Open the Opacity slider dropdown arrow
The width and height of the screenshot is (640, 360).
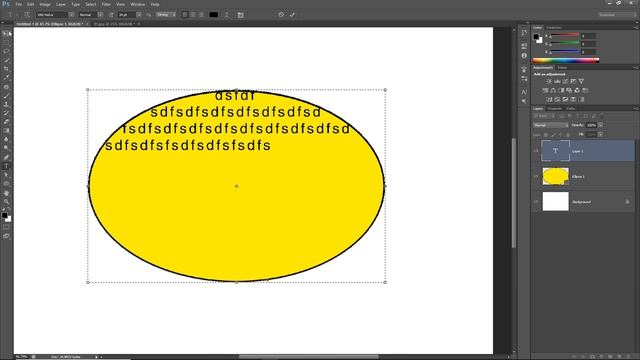[600, 125]
